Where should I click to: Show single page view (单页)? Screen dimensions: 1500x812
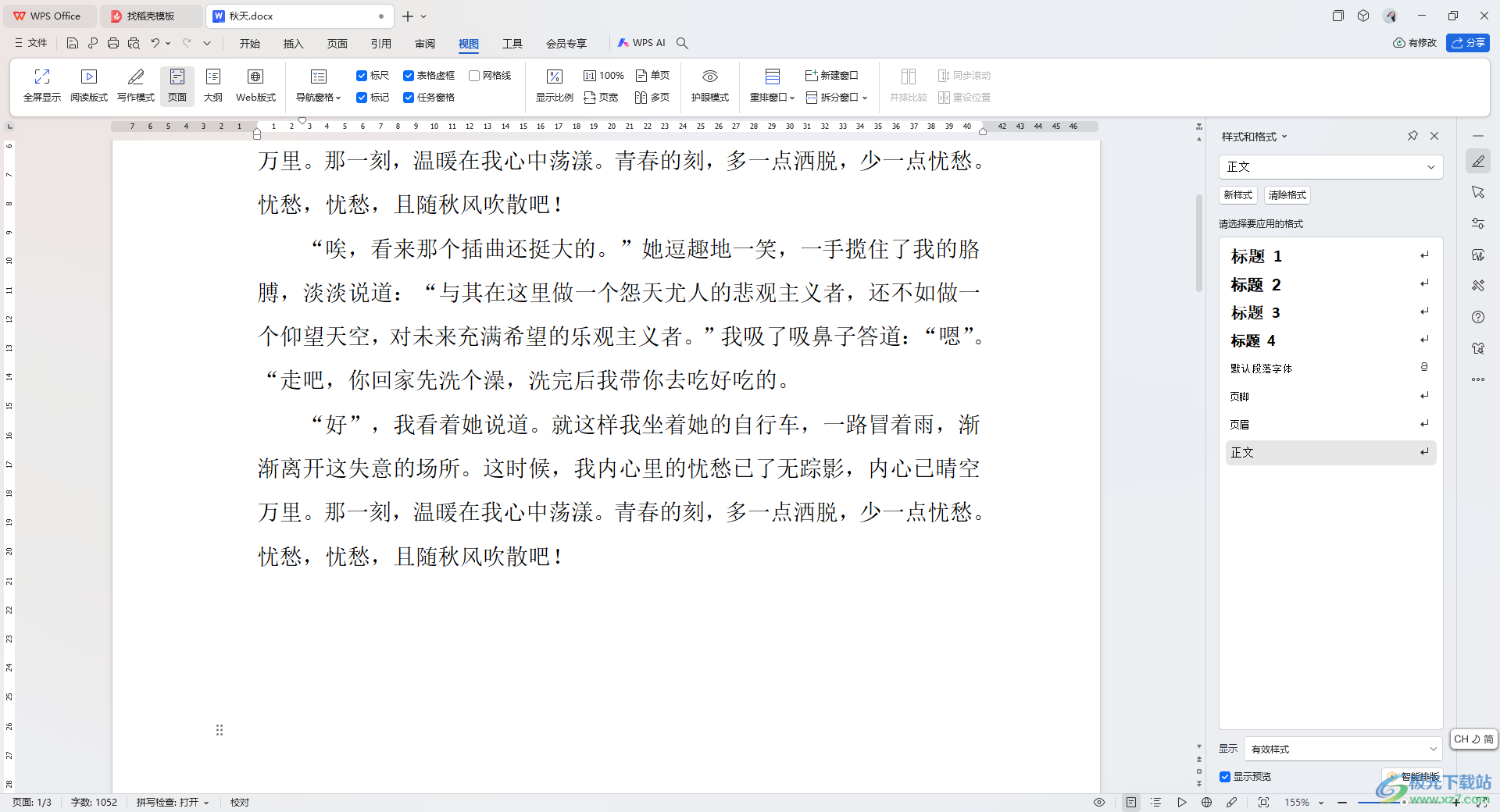652,76
